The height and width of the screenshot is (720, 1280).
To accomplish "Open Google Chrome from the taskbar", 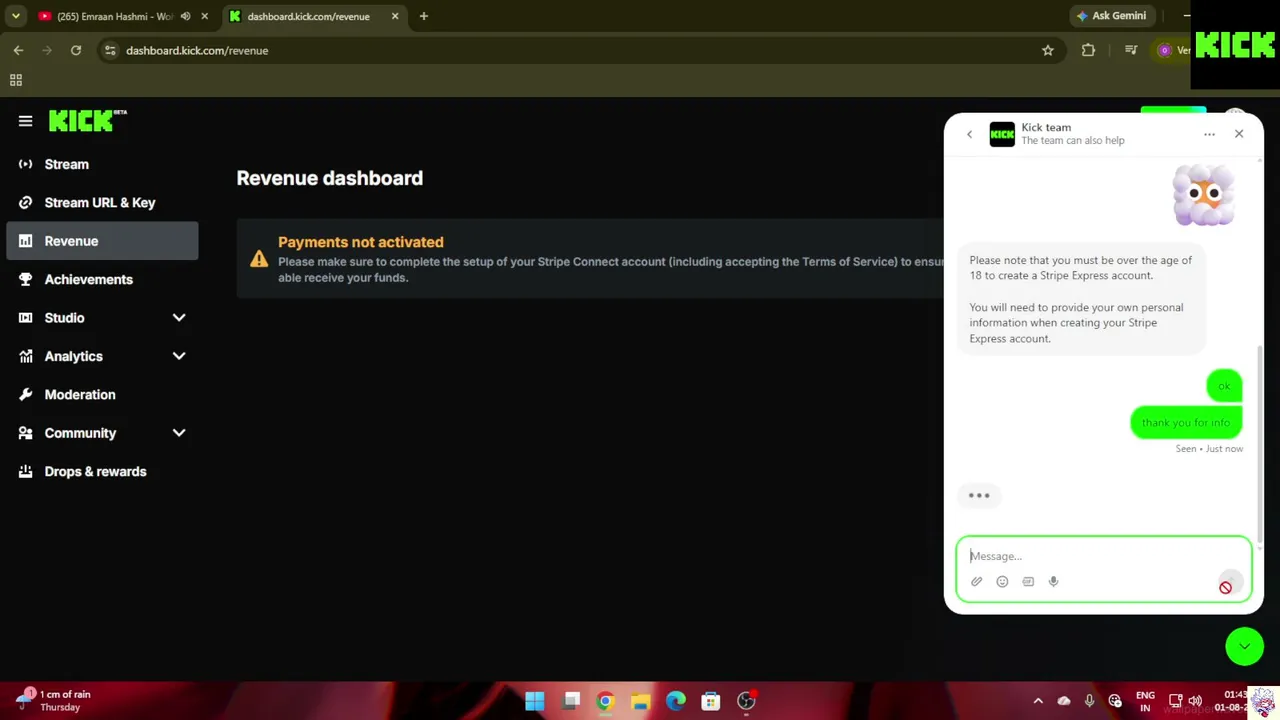I will click(605, 701).
